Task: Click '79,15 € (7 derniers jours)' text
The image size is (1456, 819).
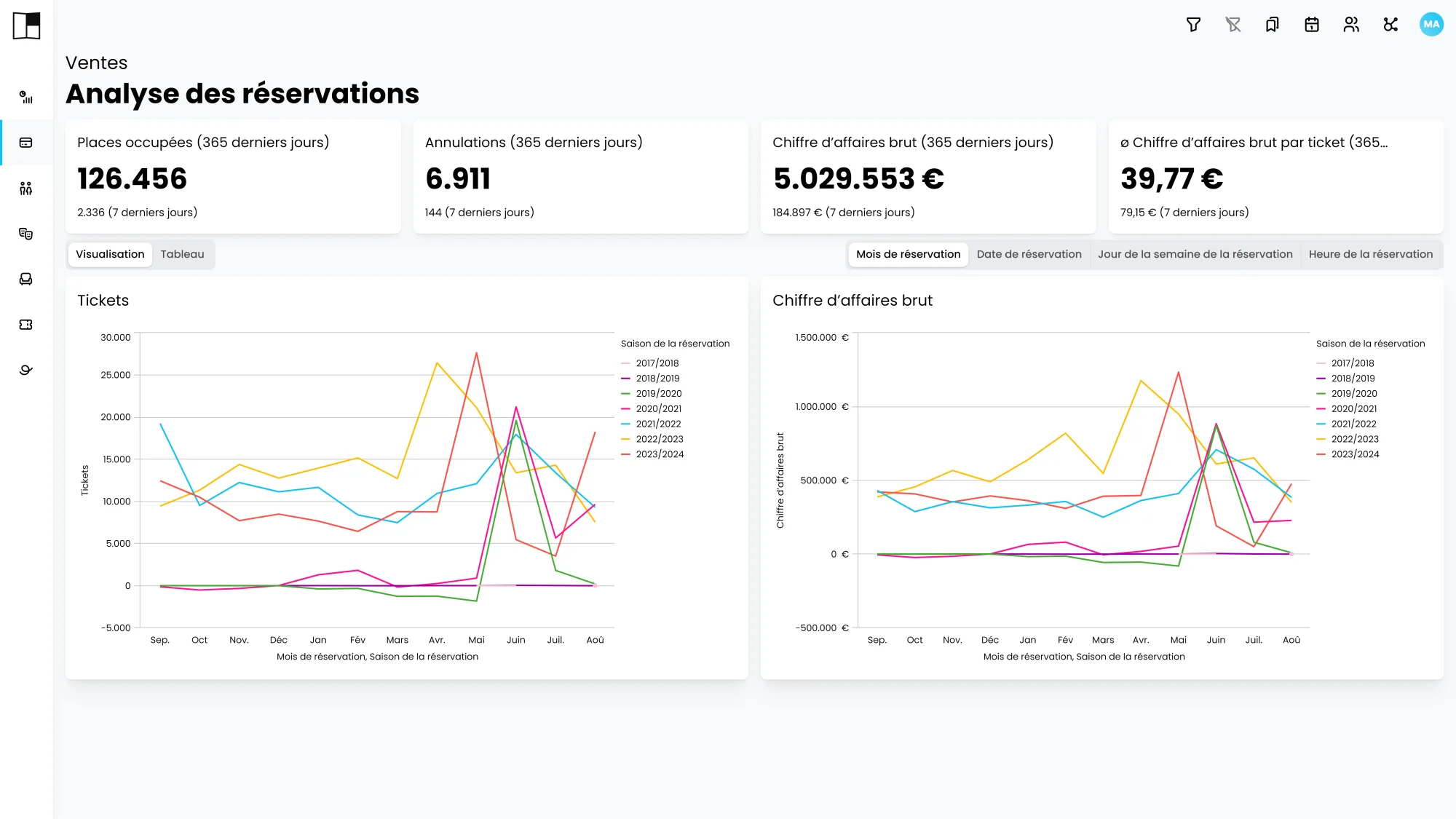Action: (x=1184, y=213)
